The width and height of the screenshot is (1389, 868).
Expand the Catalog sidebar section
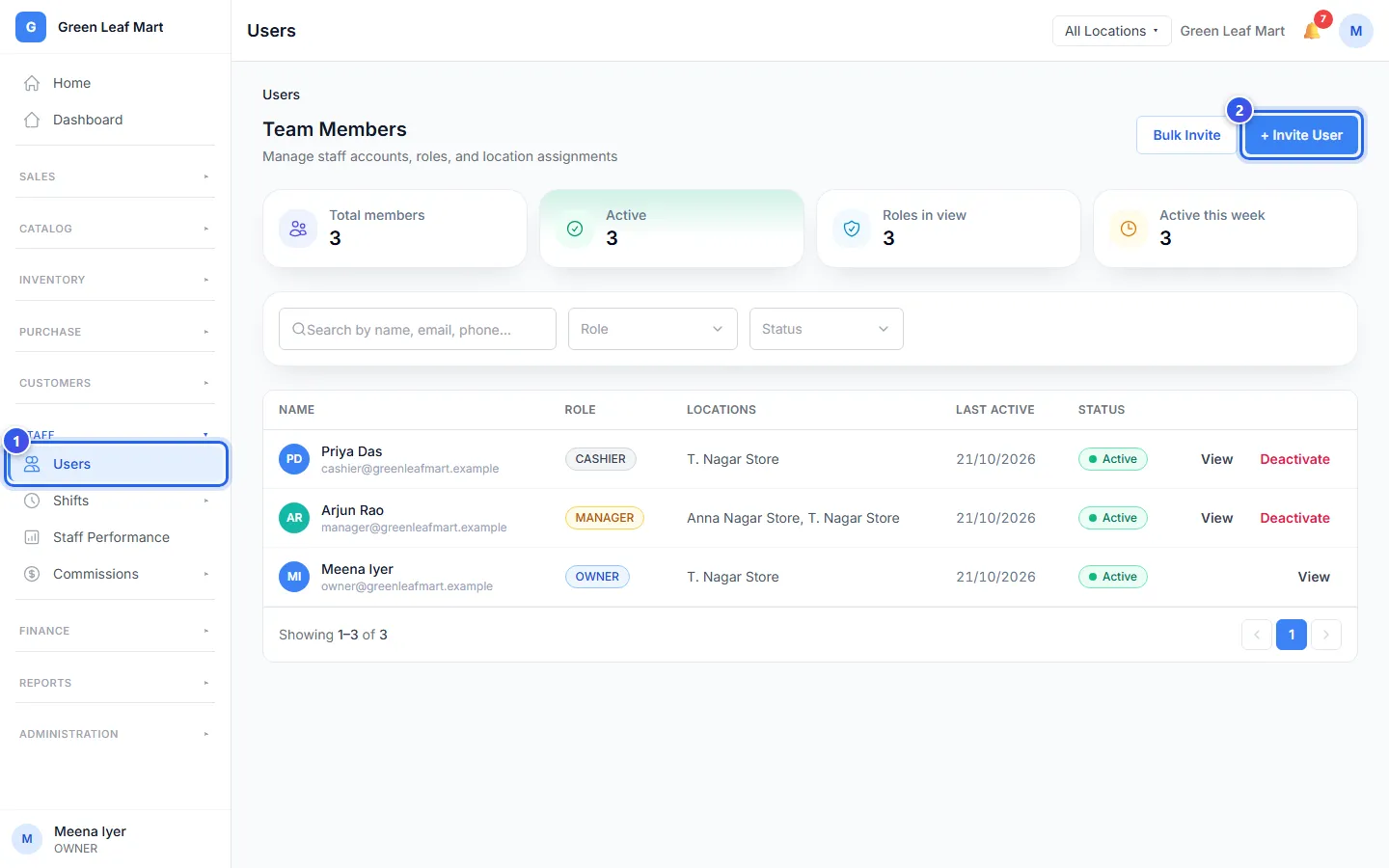coord(116,229)
